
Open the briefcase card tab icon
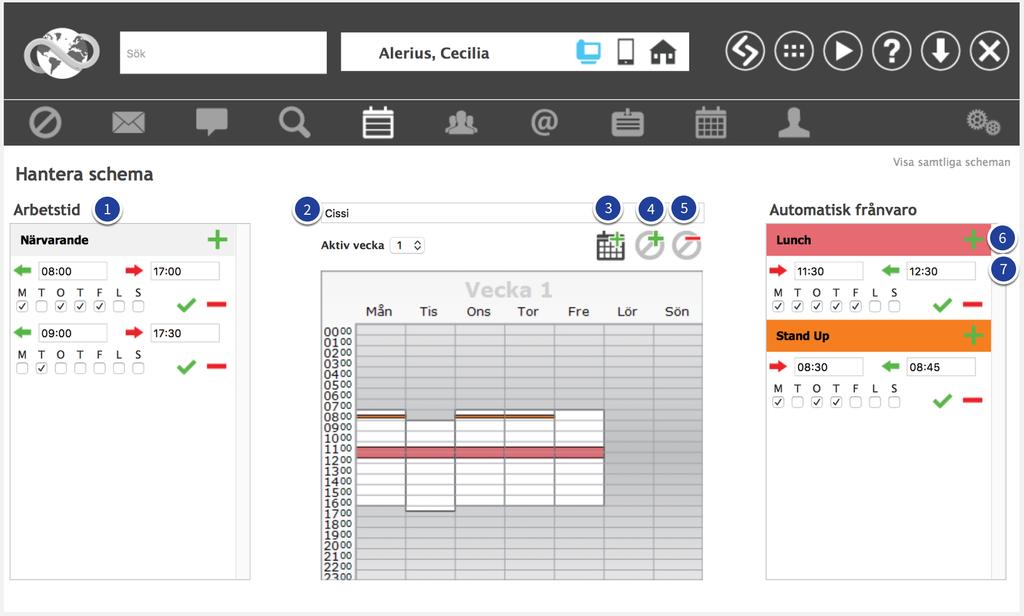tap(628, 122)
